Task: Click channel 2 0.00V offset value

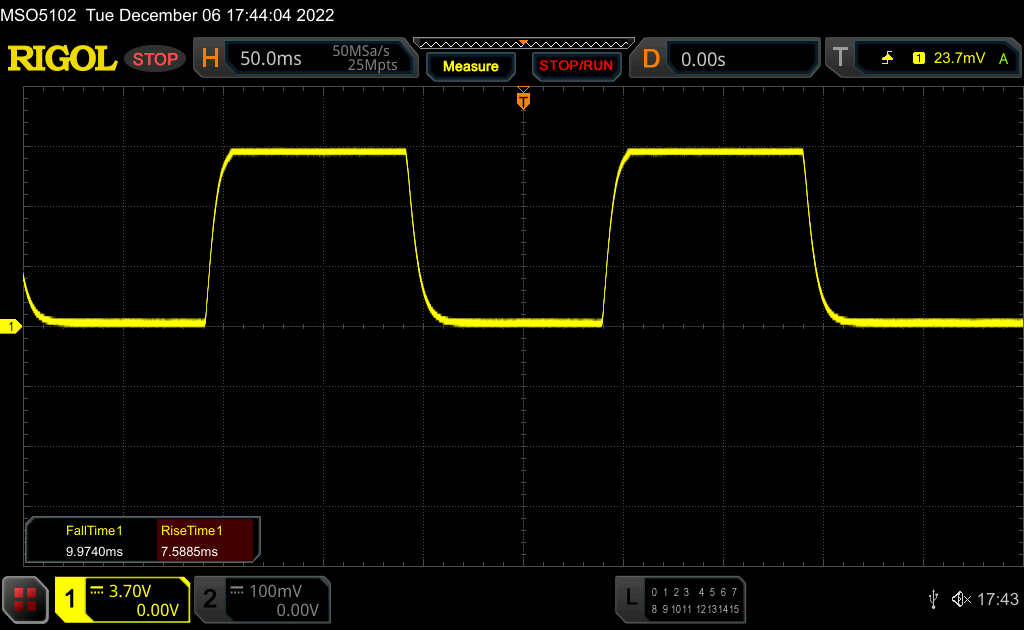Action: tap(297, 610)
